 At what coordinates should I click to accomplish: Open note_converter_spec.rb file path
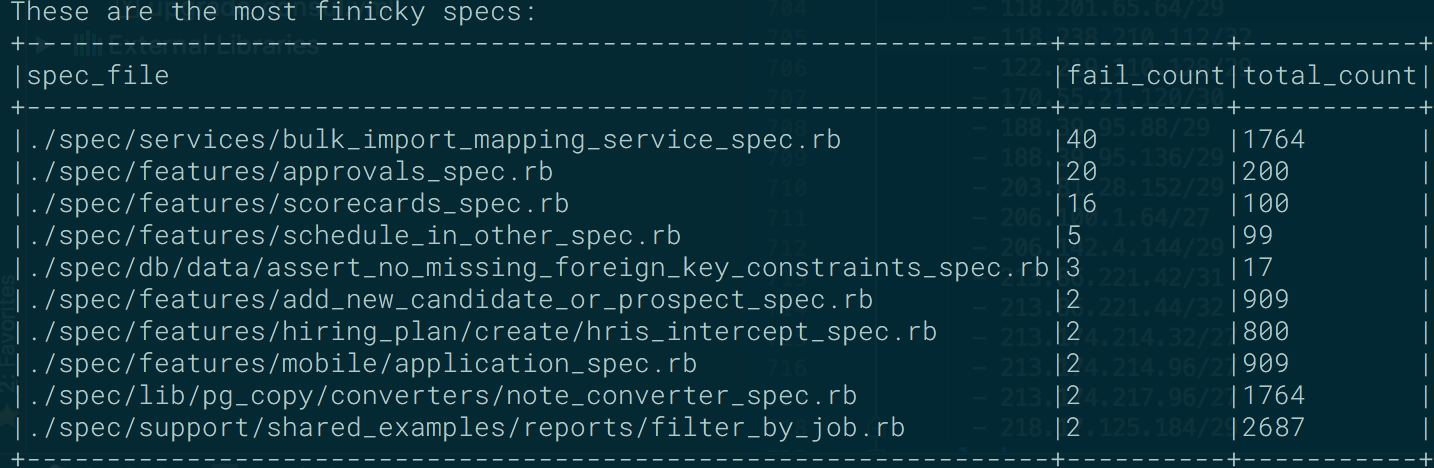[x=441, y=396]
